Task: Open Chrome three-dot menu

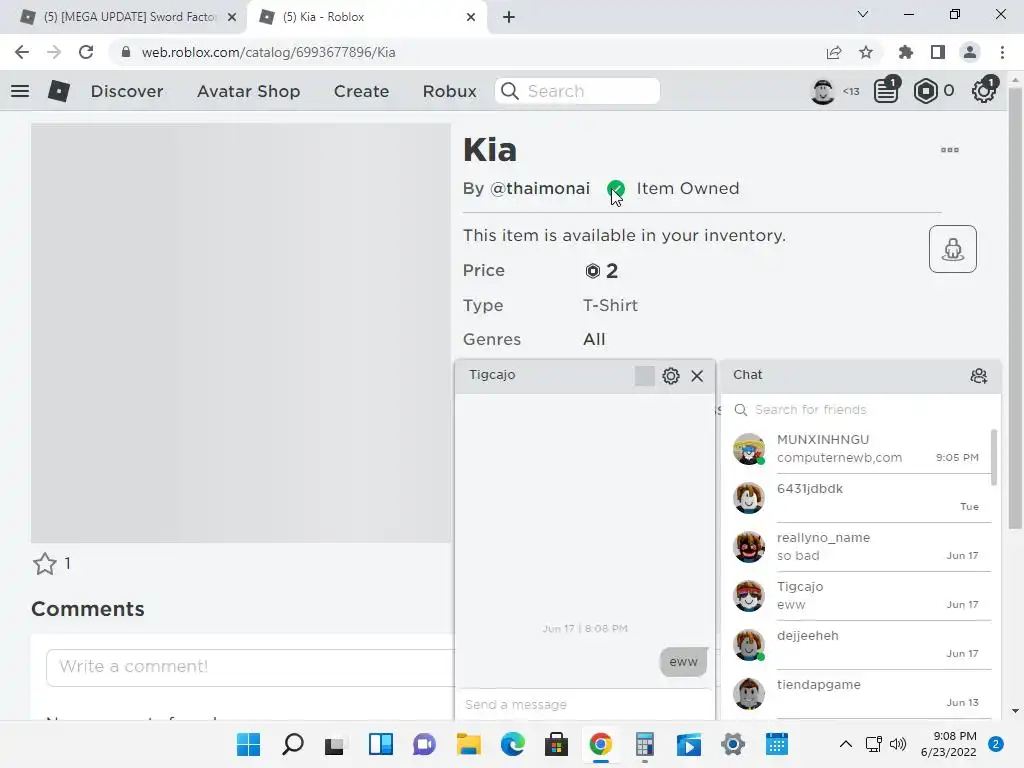Action: pos(1002,52)
